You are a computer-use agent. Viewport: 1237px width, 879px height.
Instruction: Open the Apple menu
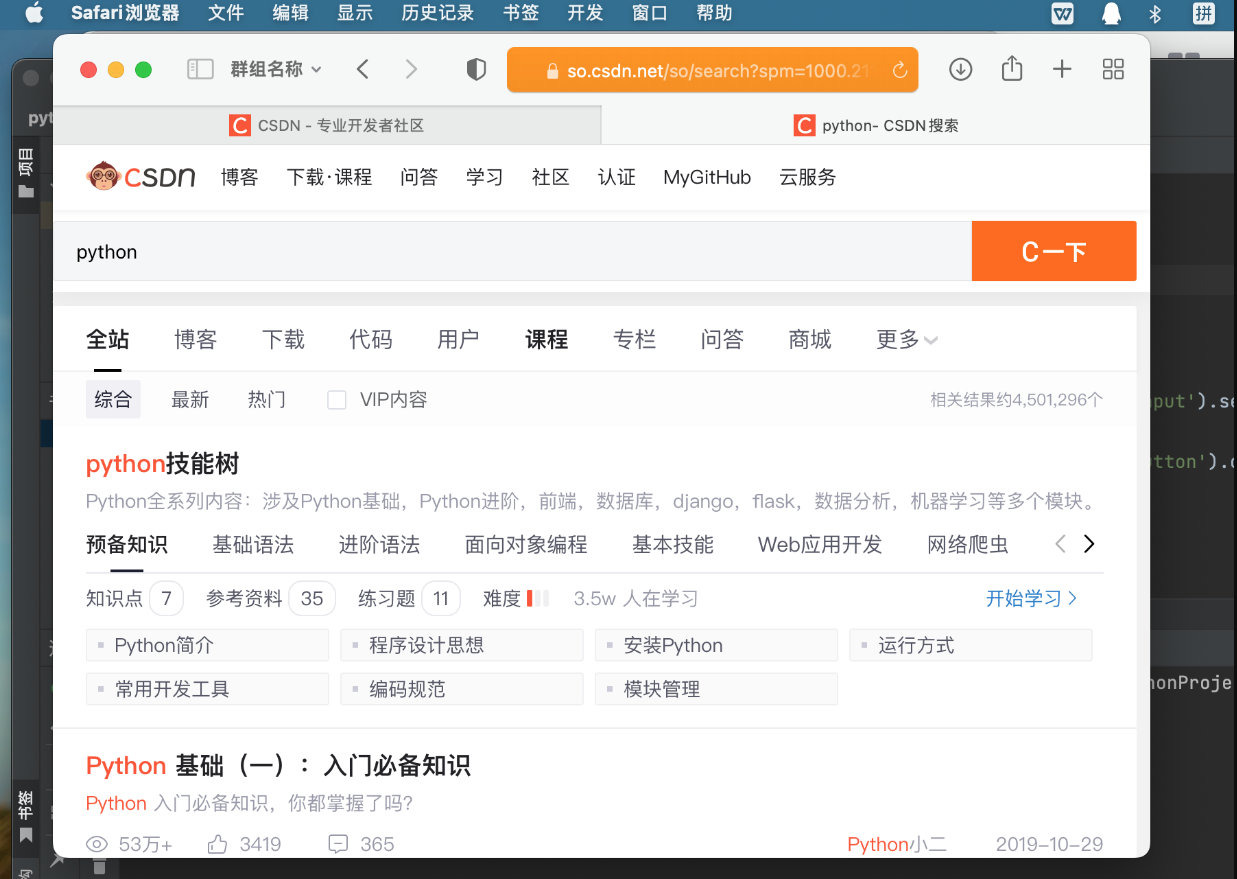(x=34, y=13)
